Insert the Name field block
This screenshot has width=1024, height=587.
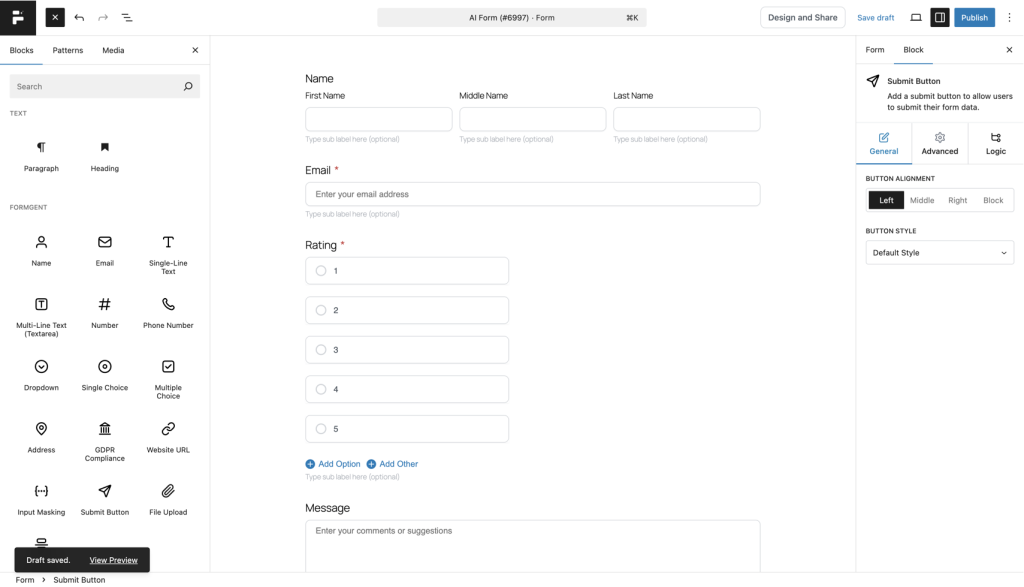click(x=41, y=251)
